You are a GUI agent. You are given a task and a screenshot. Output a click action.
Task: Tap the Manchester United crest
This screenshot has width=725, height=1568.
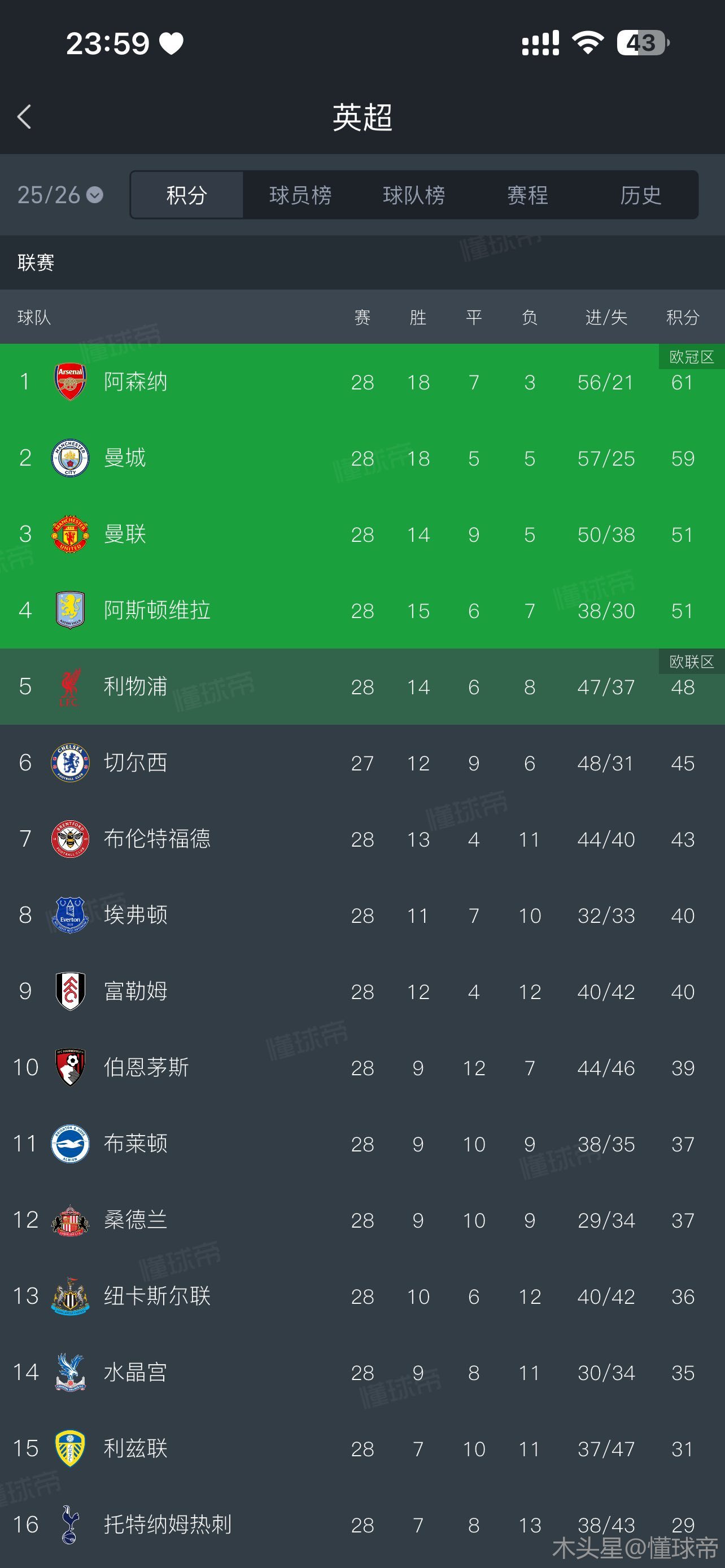[70, 534]
